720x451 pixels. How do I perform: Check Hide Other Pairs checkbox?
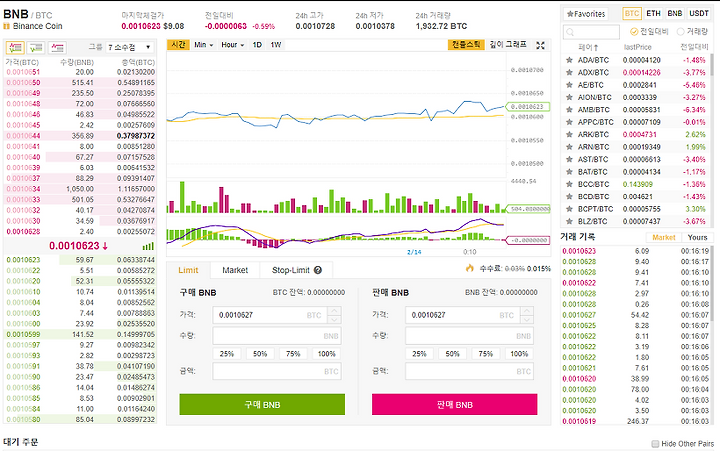pyautogui.click(x=655, y=444)
